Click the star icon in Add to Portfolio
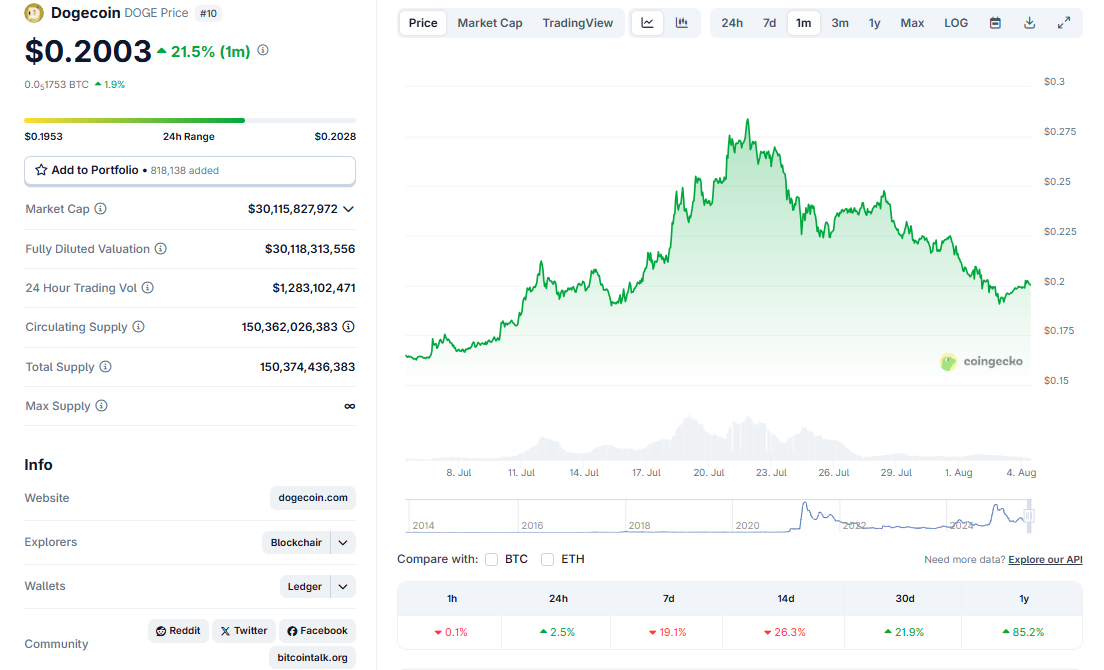Image resolution: width=1104 pixels, height=670 pixels. tap(41, 170)
